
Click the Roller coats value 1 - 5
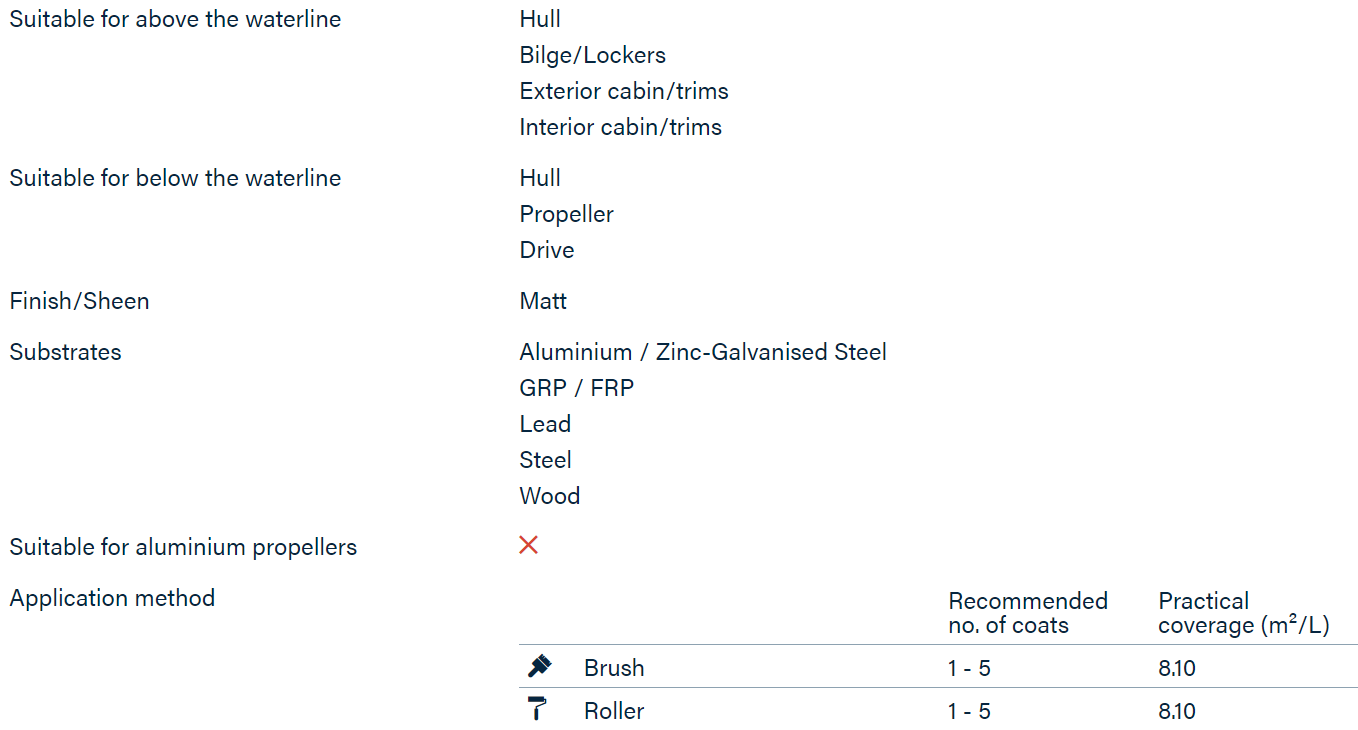coord(969,711)
